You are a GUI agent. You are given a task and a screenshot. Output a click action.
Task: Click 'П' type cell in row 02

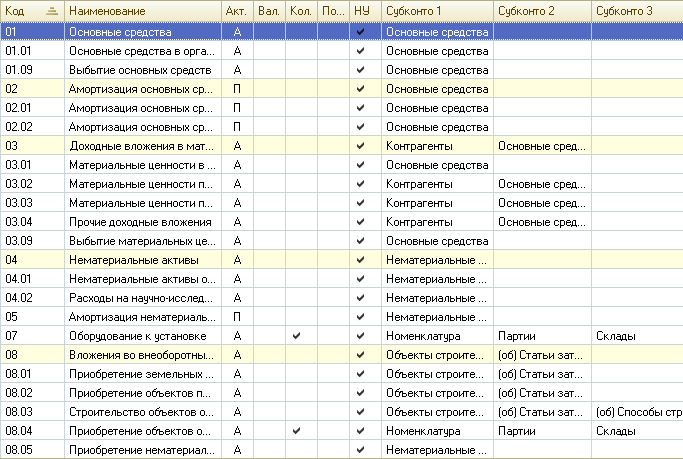click(237, 89)
